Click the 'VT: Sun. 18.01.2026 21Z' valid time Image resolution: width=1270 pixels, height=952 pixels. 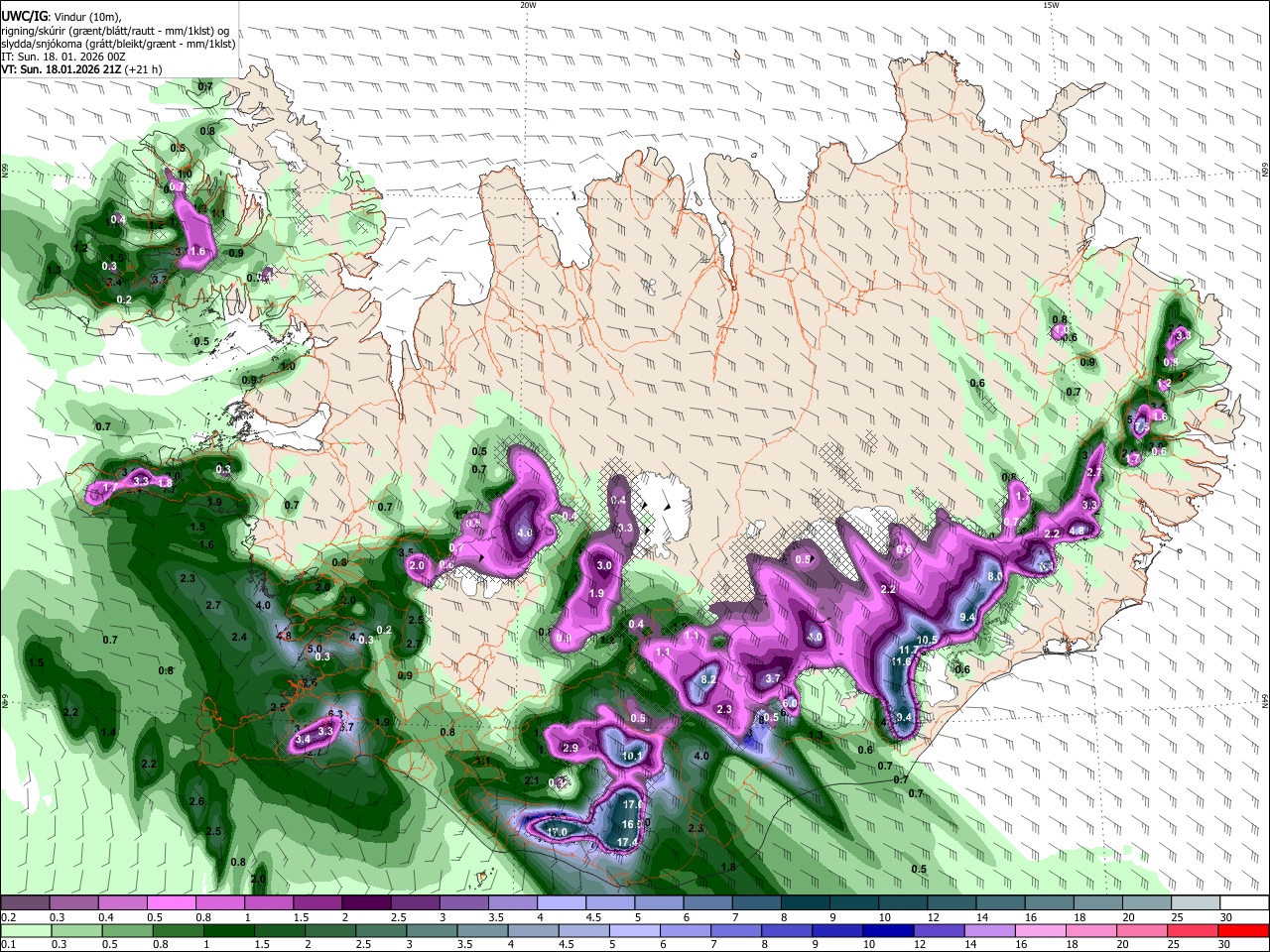(x=61, y=70)
